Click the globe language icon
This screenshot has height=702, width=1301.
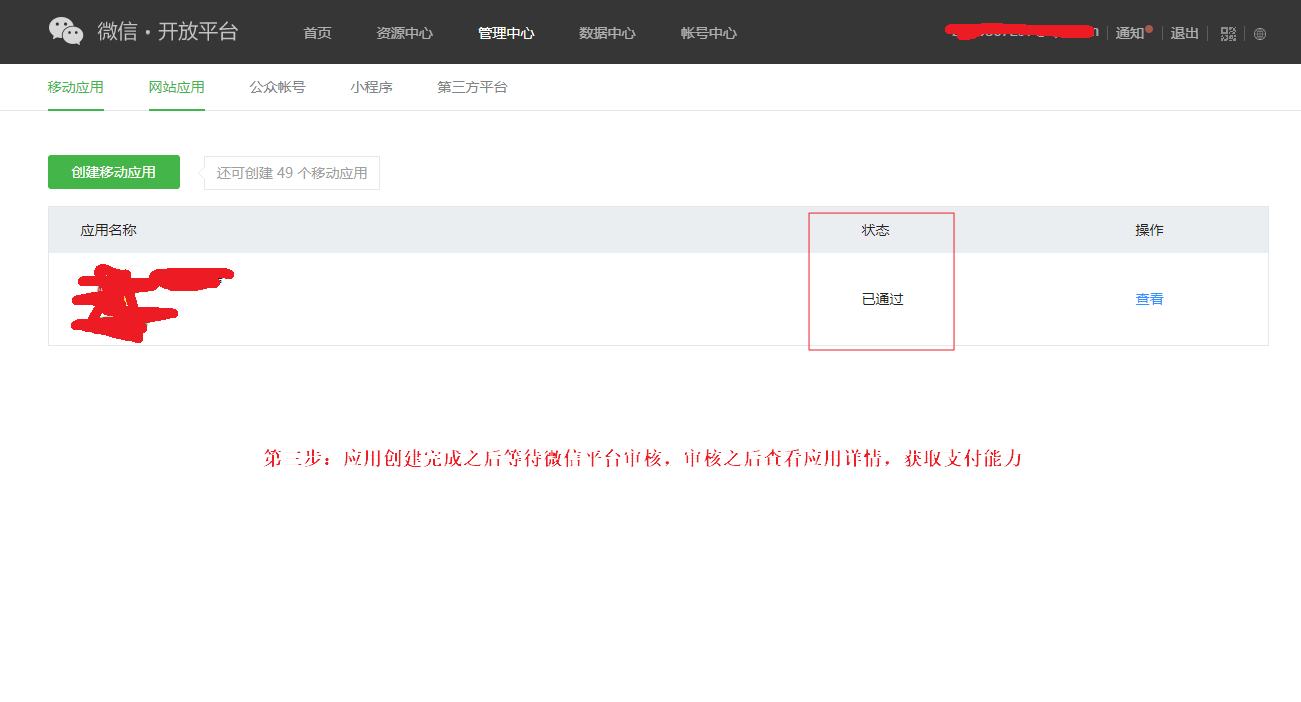click(1260, 33)
